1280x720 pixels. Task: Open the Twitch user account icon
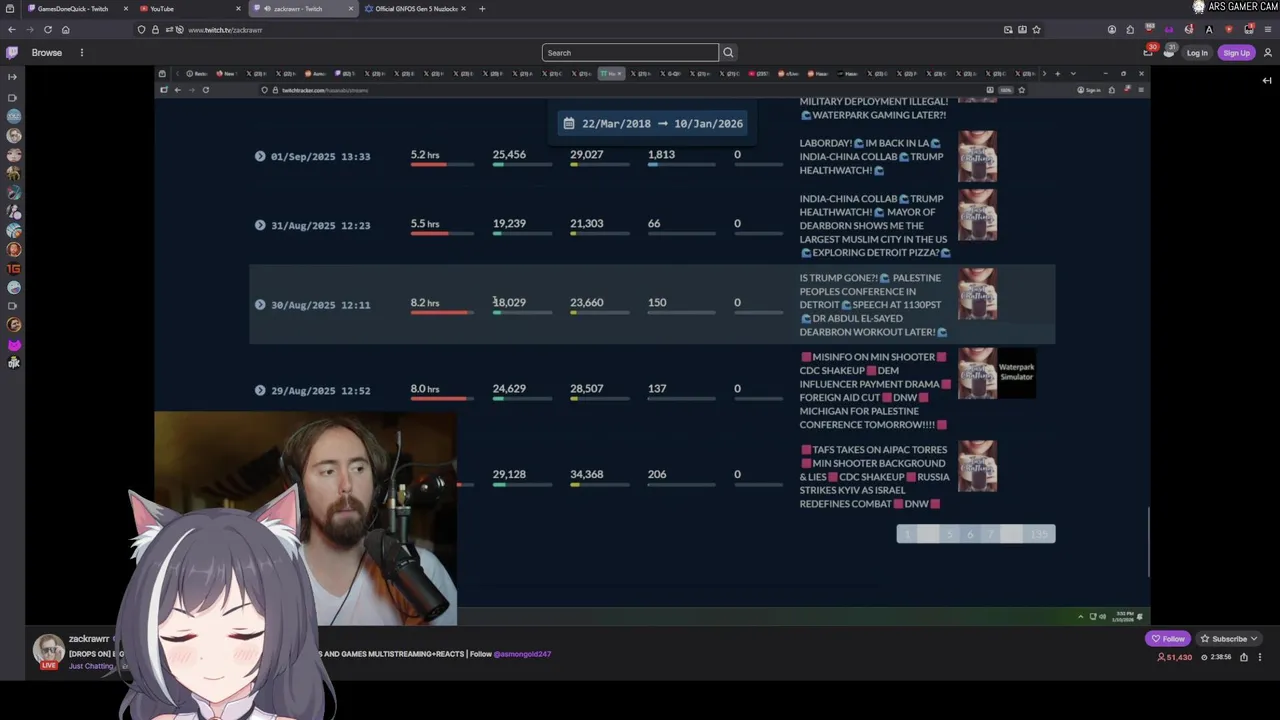click(x=1267, y=53)
